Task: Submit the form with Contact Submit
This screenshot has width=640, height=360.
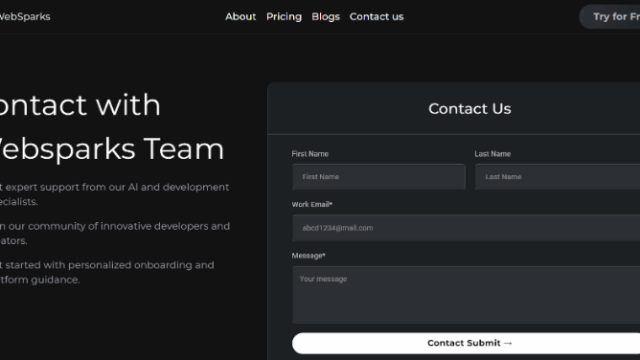Action: click(x=466, y=343)
